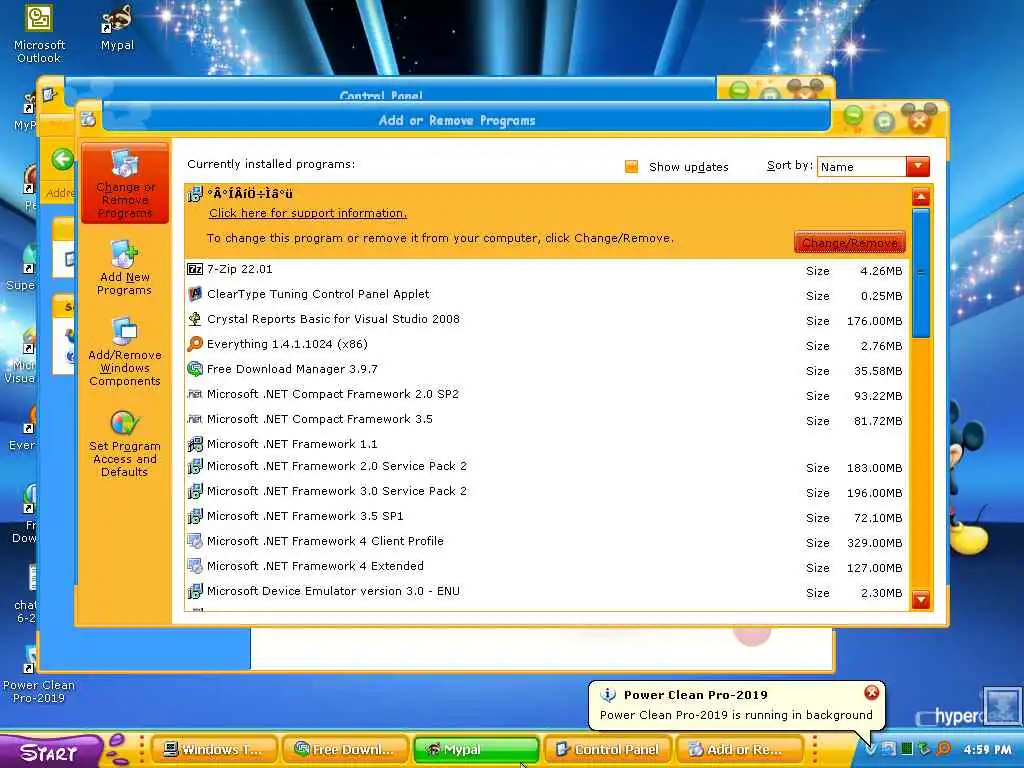This screenshot has width=1024, height=768.
Task: Select Microsoft .NET Framework 3.0 Service Pack 2
Action: tap(547, 492)
